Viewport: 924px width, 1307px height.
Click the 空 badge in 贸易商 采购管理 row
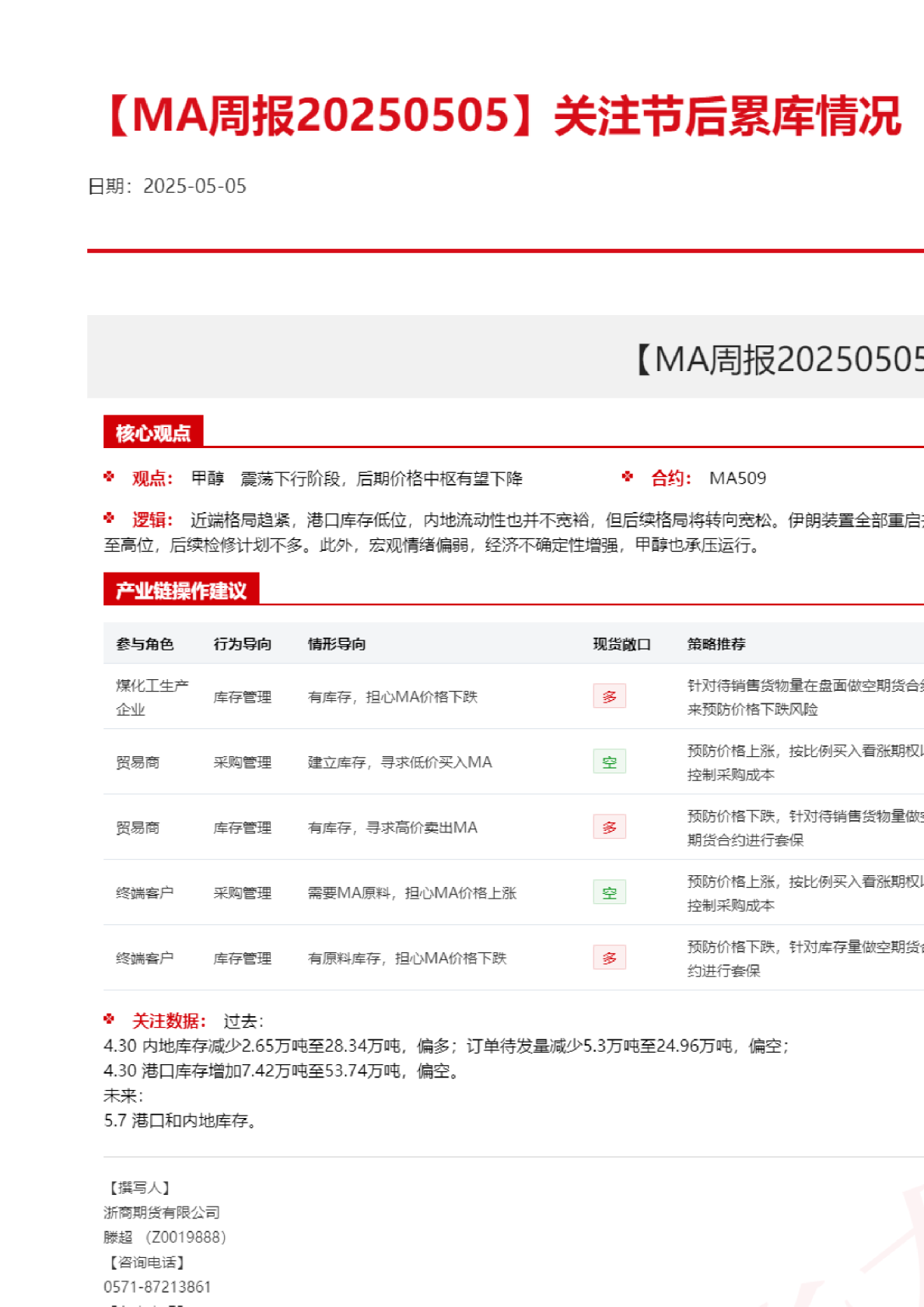coord(609,762)
